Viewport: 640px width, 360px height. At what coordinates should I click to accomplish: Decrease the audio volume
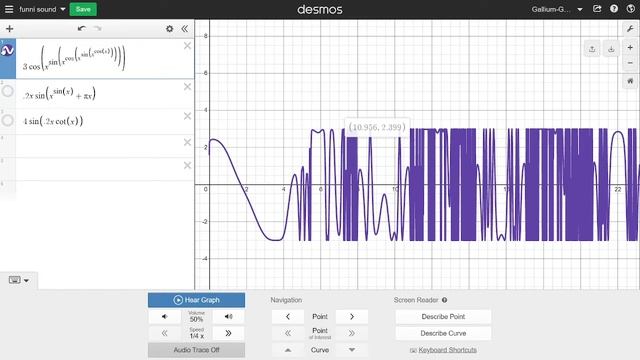pos(164,316)
